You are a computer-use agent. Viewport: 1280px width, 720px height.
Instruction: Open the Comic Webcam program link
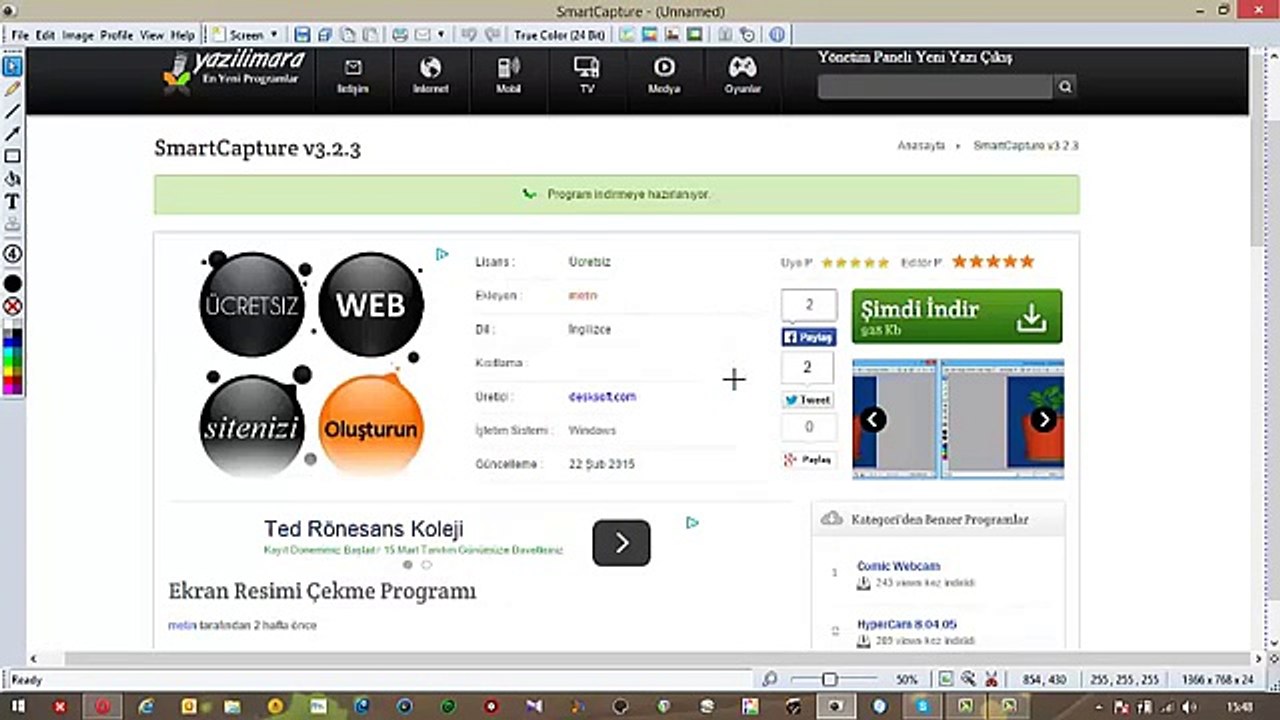coord(898,566)
